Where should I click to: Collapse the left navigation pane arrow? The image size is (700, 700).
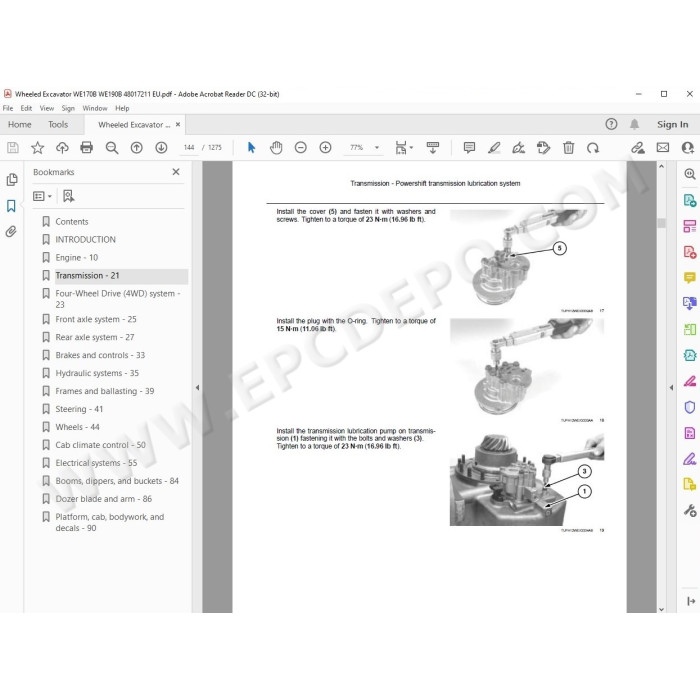point(197,388)
